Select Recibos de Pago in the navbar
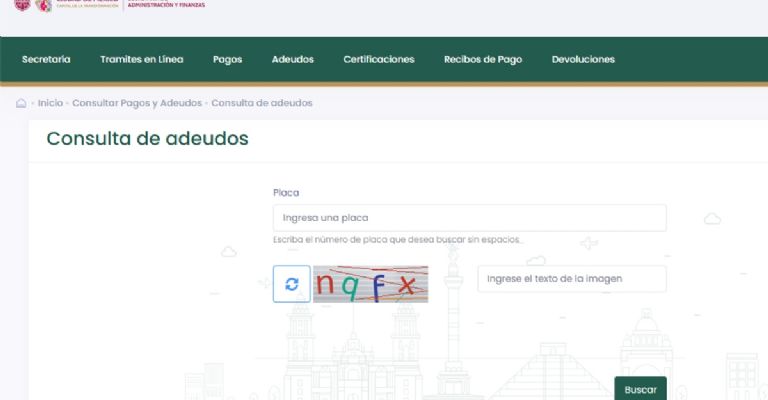The width and height of the screenshot is (768, 400). coord(482,59)
